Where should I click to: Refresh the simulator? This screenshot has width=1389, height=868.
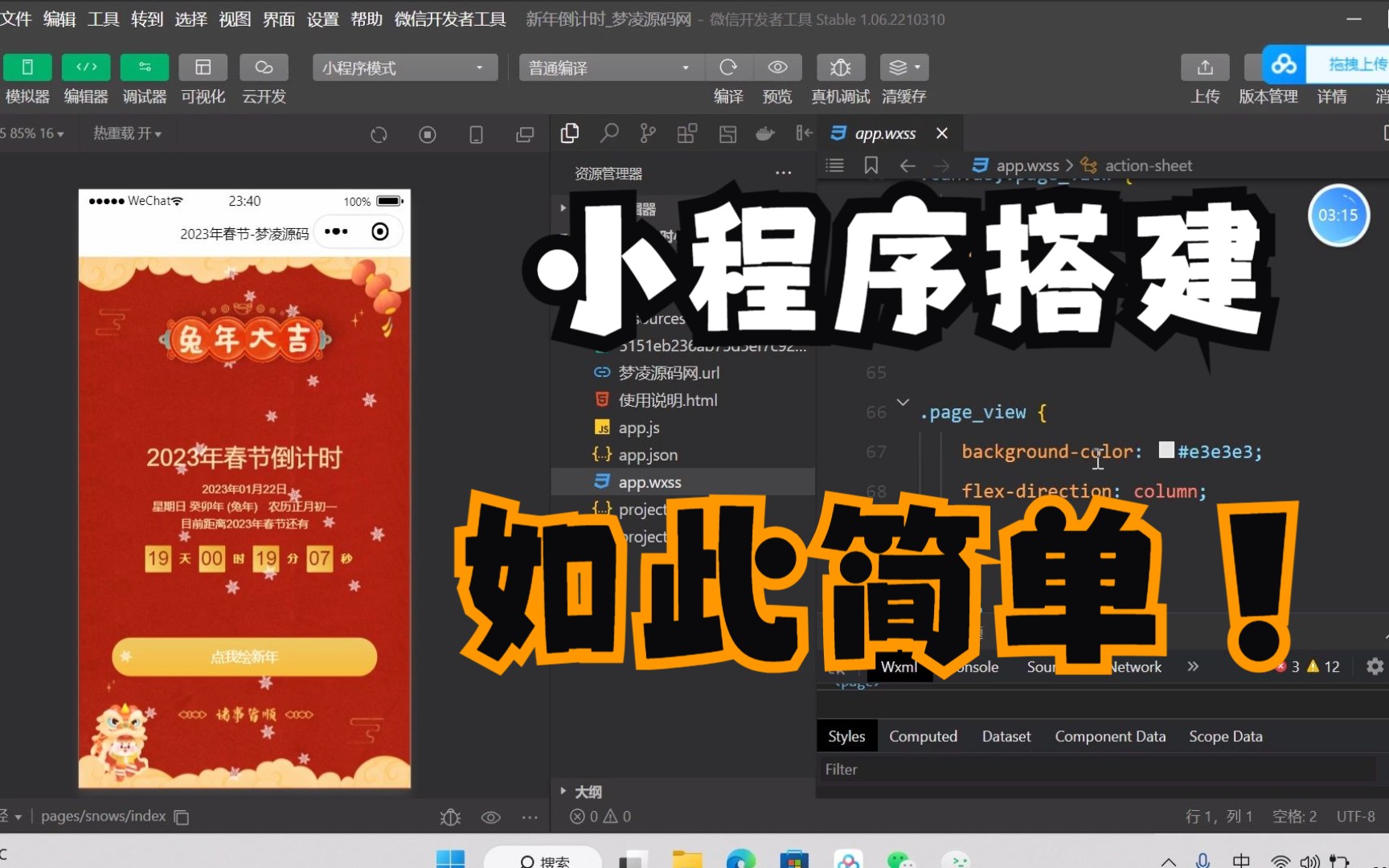(379, 134)
